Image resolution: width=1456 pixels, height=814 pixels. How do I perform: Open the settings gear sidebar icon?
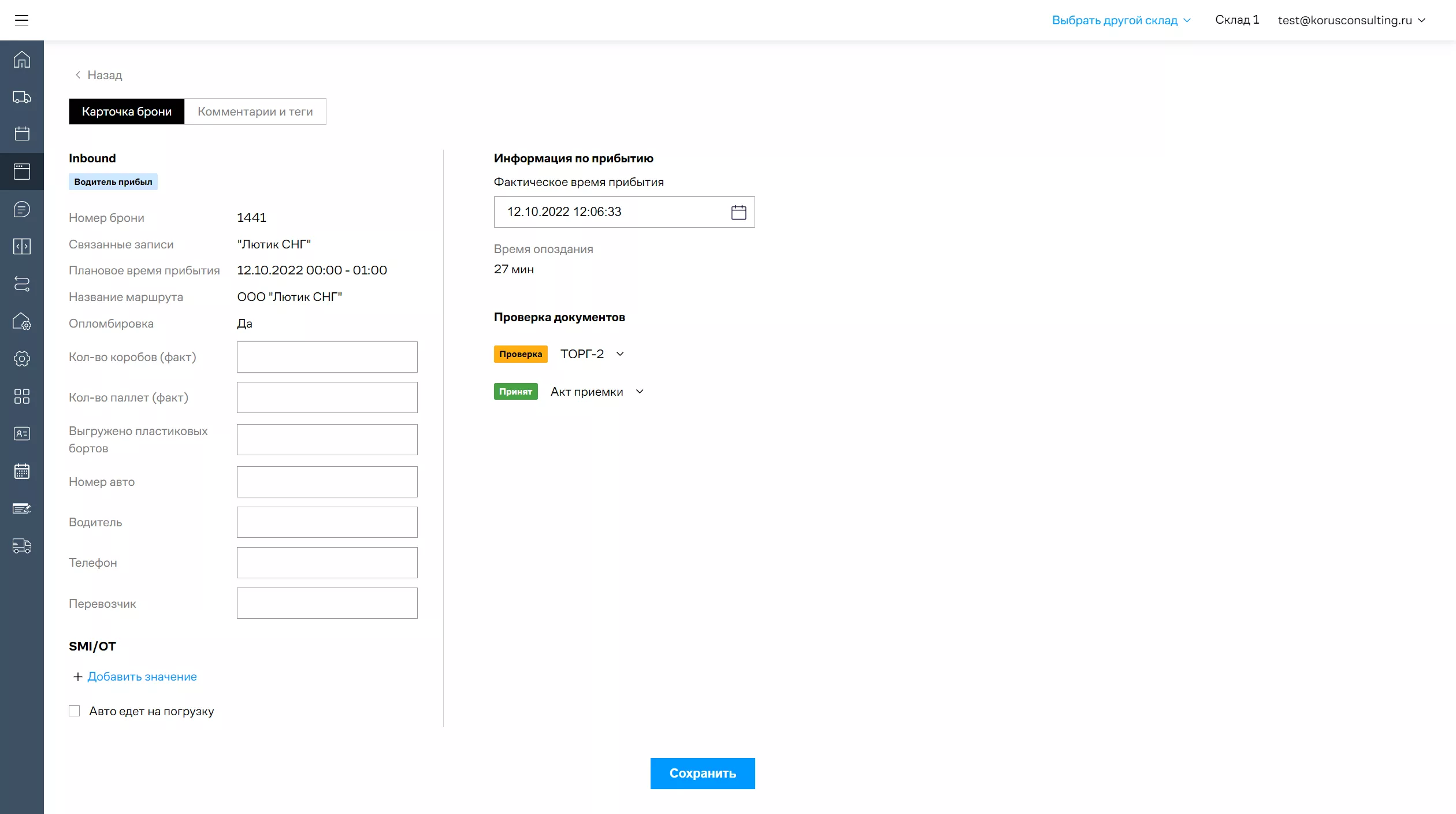[22, 359]
